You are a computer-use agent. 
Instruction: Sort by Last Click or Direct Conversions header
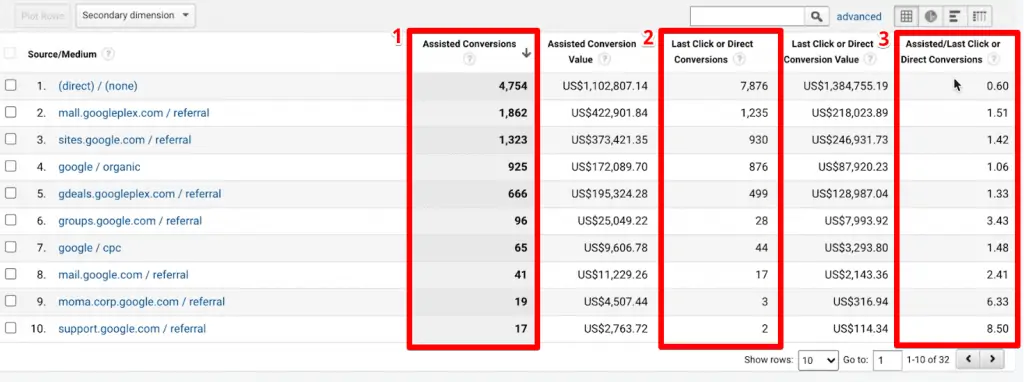[712, 52]
